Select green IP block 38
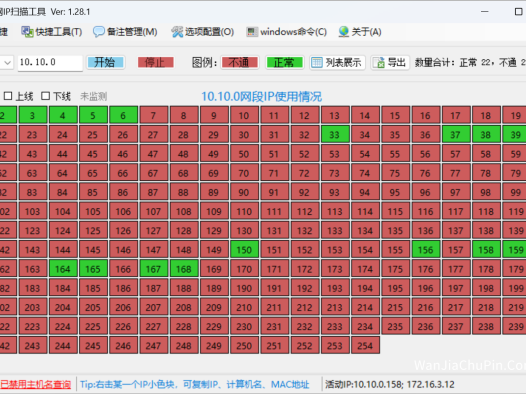This screenshot has width=526, height=394. (x=486, y=134)
